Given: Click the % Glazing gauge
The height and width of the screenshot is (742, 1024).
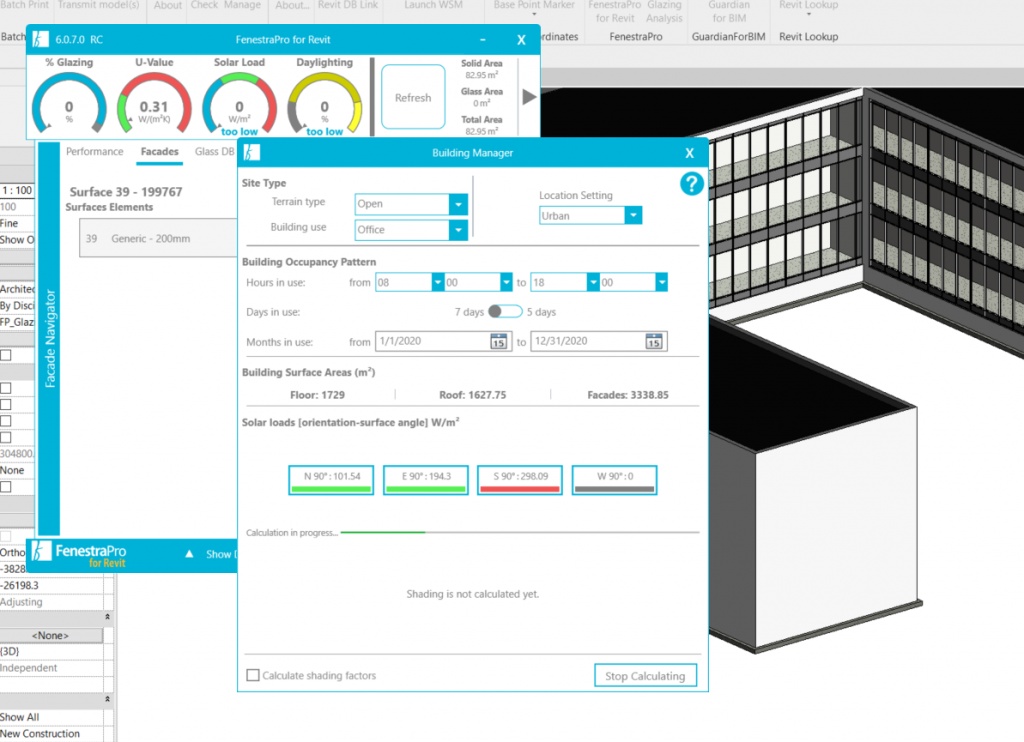Looking at the screenshot, I should pos(69,105).
